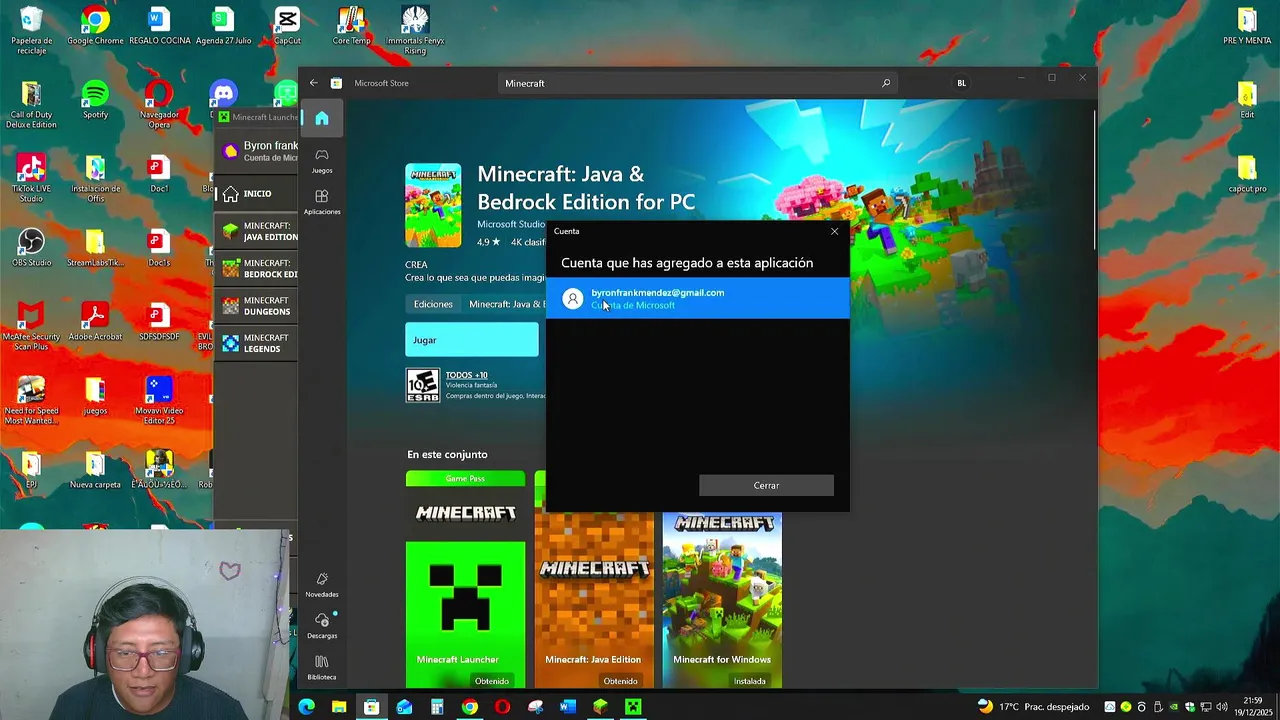Open the taskbar clock showing 21:59
Viewport: 1280px width, 720px height.
1253,707
